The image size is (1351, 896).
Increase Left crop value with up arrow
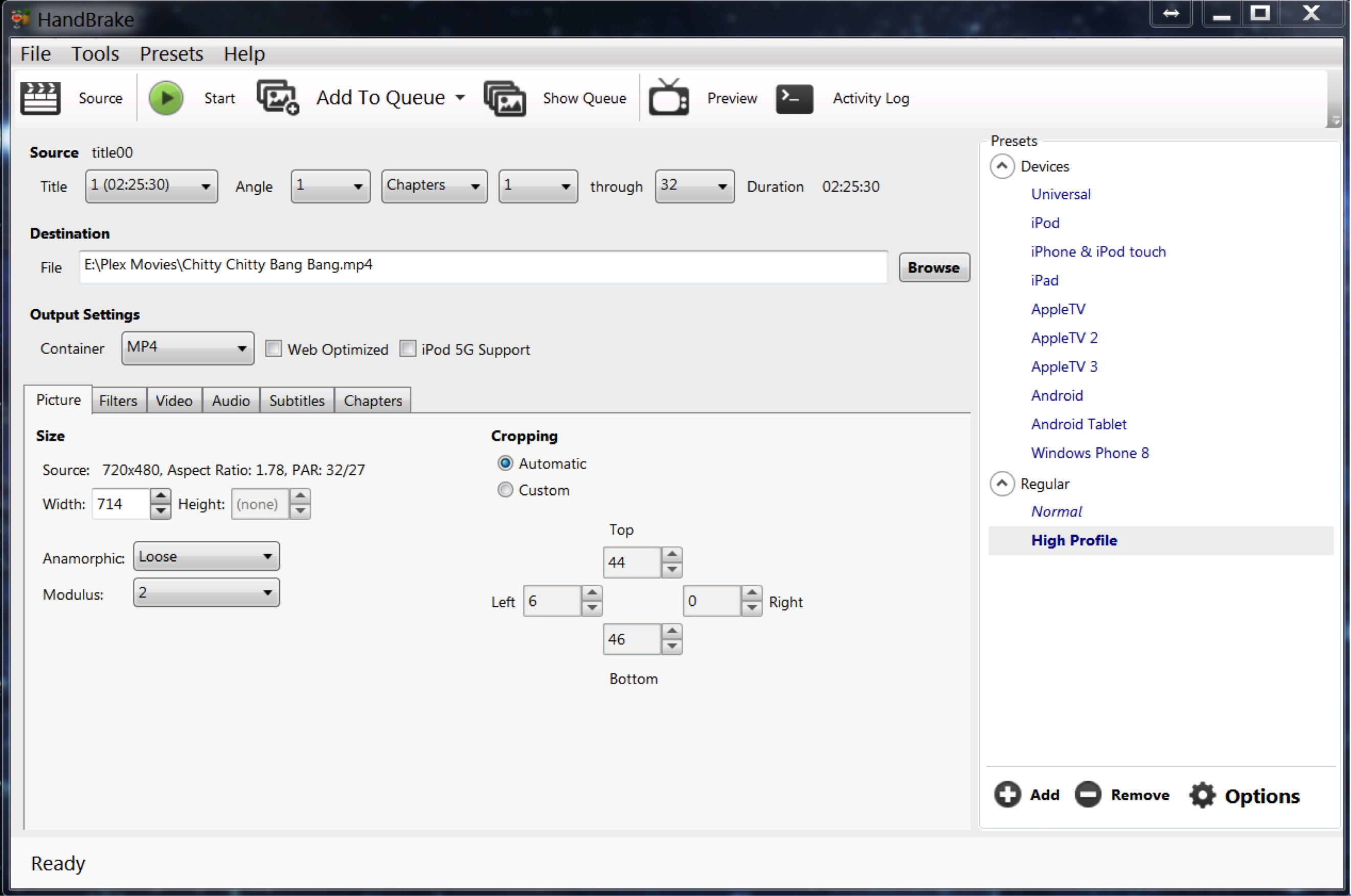pos(592,592)
